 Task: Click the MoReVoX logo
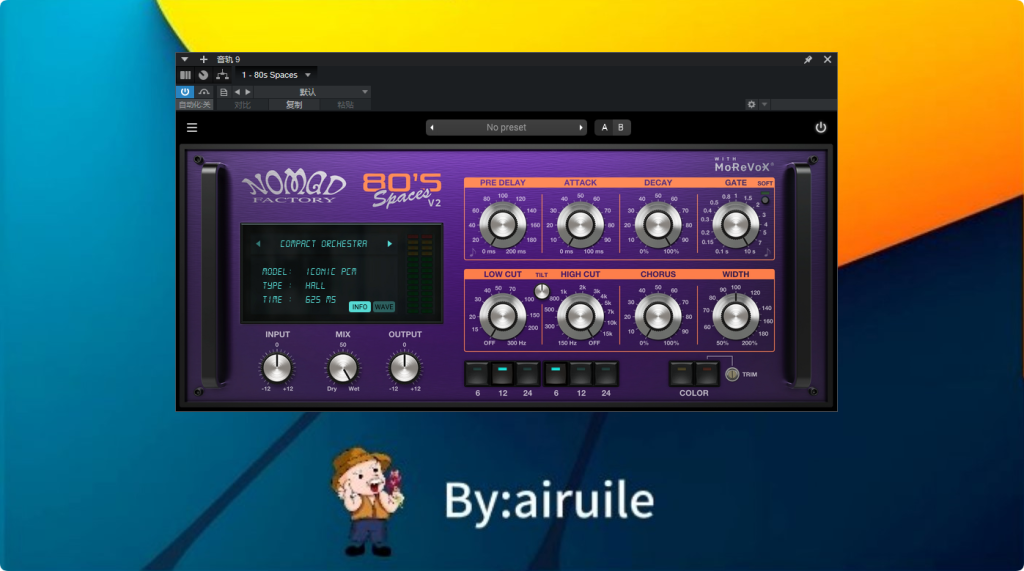(x=743, y=165)
